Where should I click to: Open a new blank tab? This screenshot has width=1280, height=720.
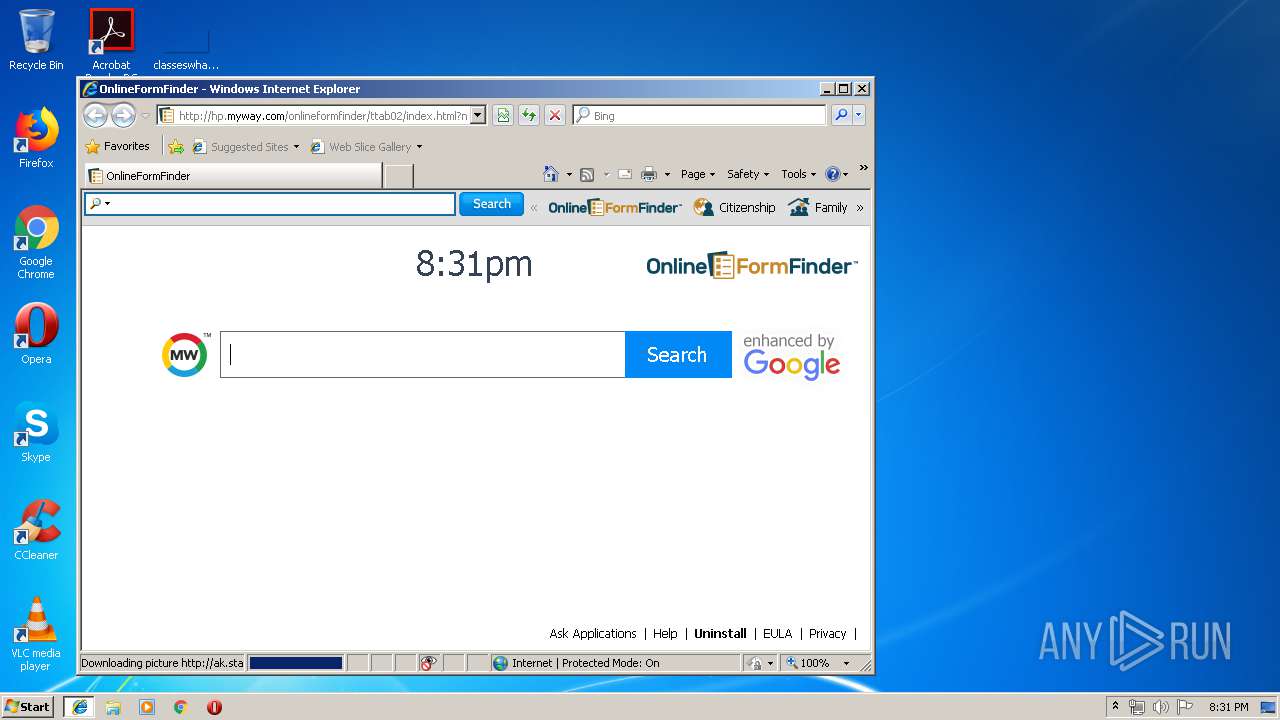click(x=399, y=176)
